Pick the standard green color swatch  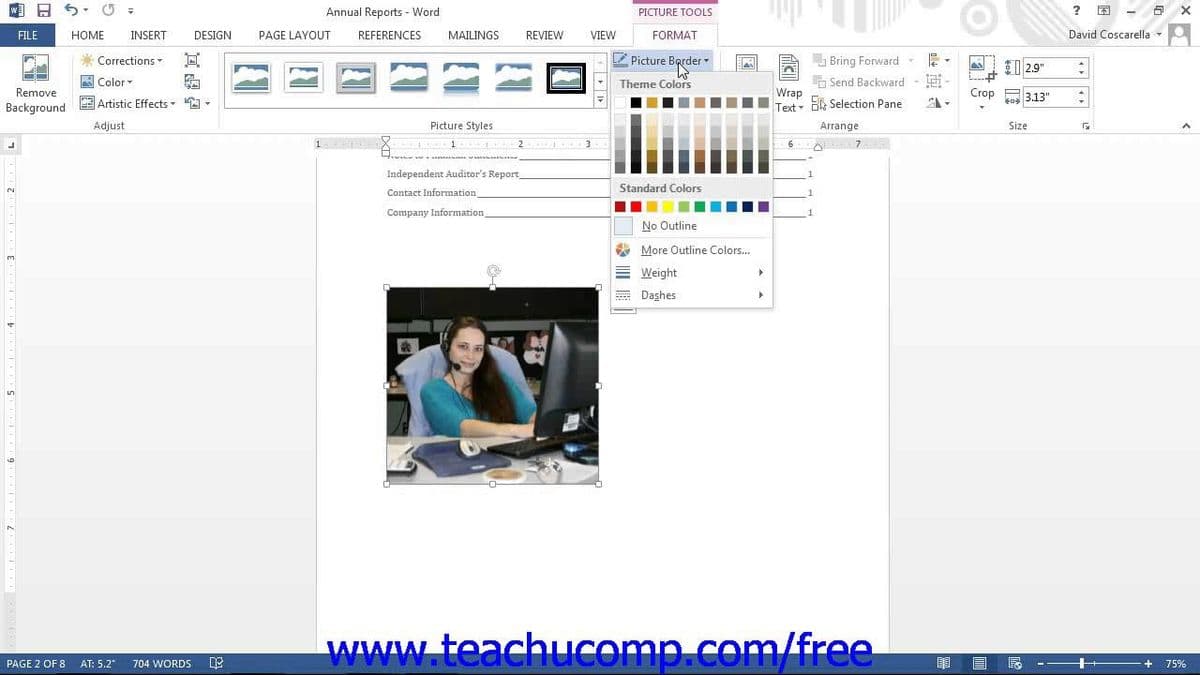click(x=700, y=207)
